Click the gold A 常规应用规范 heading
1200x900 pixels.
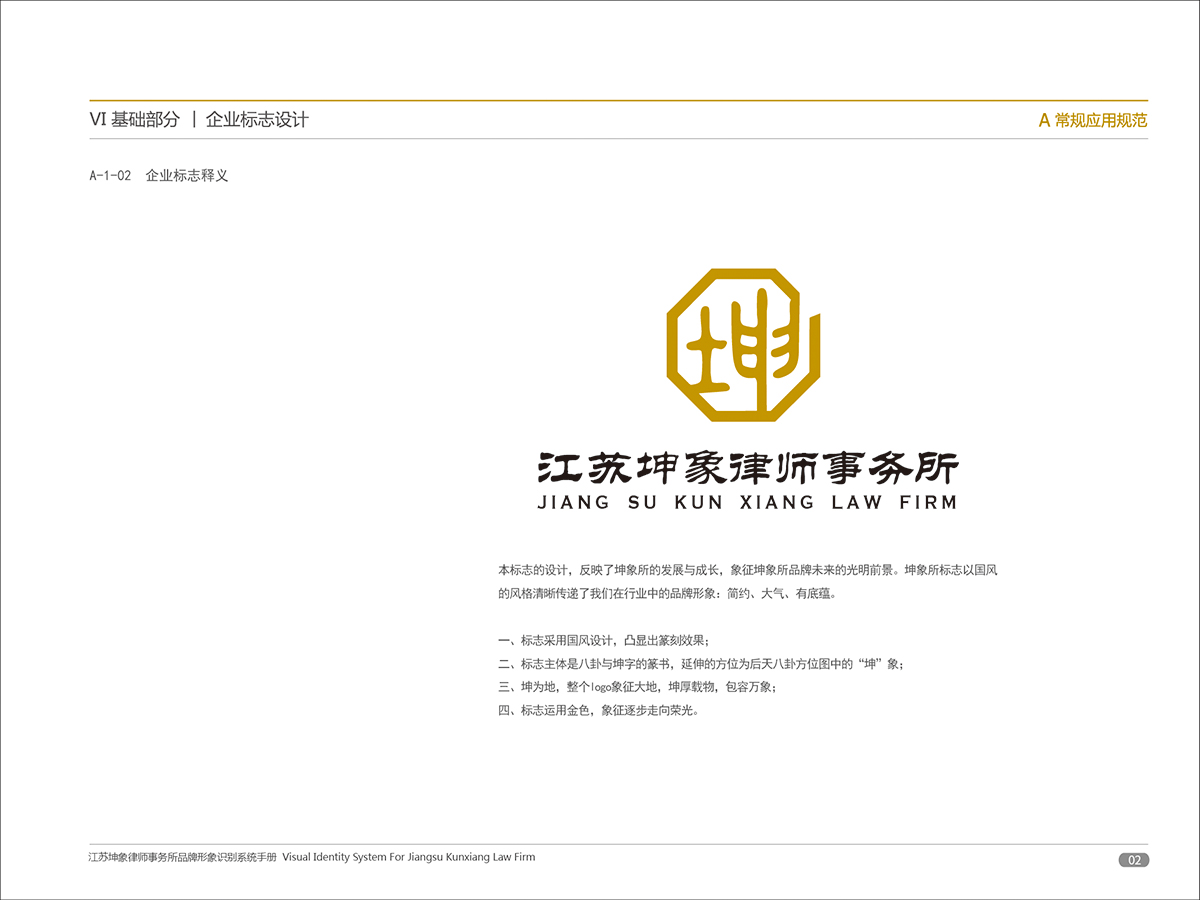point(1092,120)
